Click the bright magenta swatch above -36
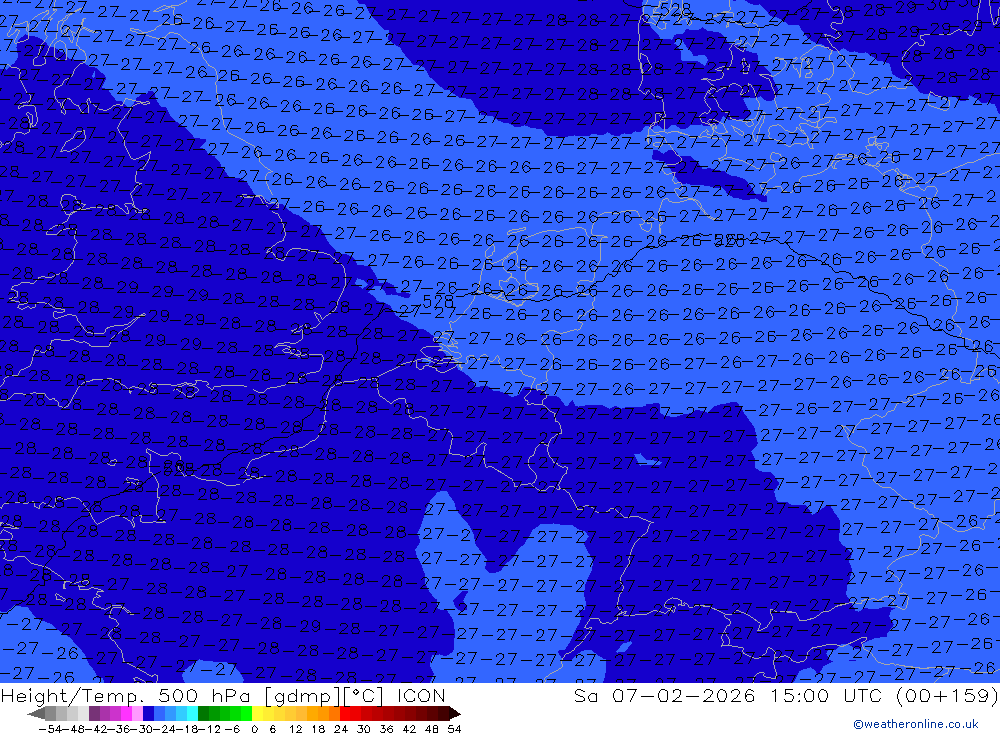 tap(127, 713)
